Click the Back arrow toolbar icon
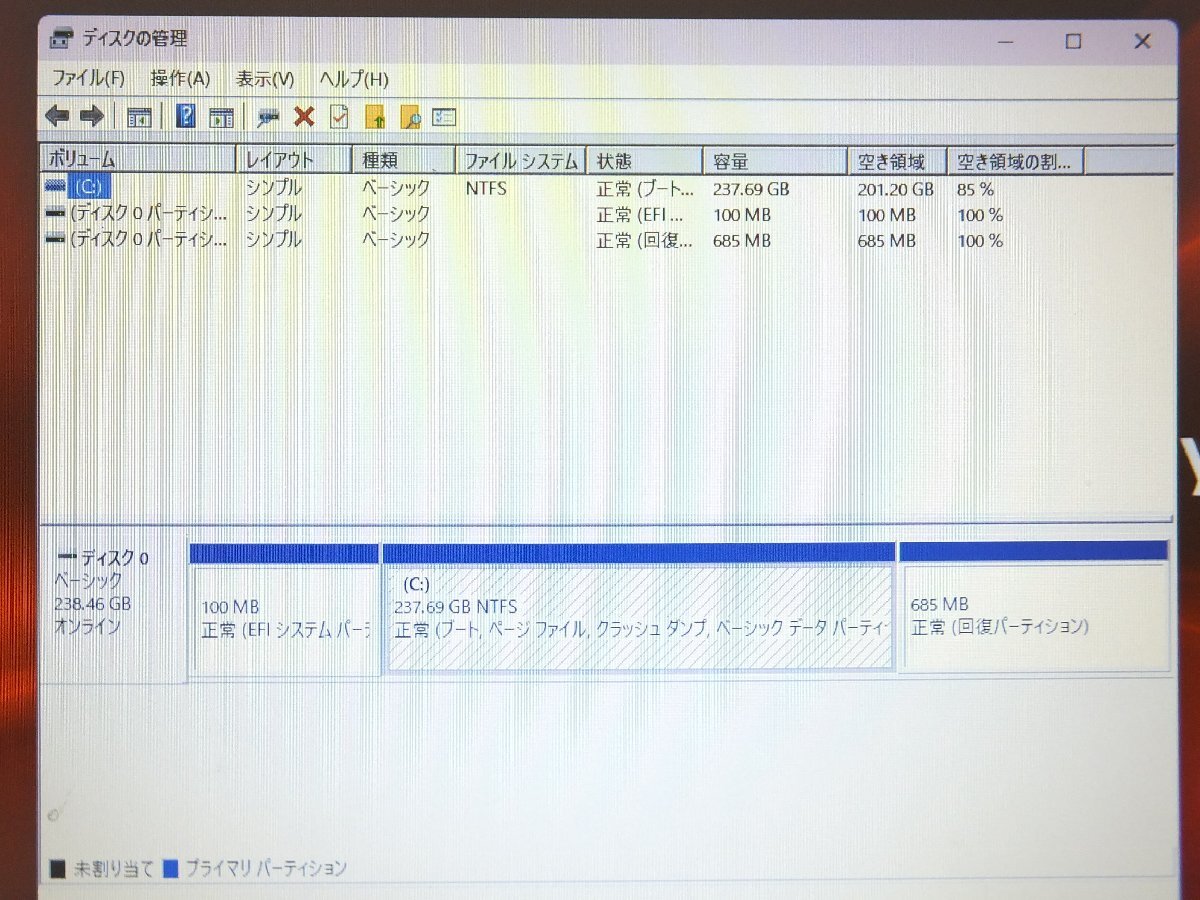This screenshot has width=1200, height=900. (x=57, y=117)
